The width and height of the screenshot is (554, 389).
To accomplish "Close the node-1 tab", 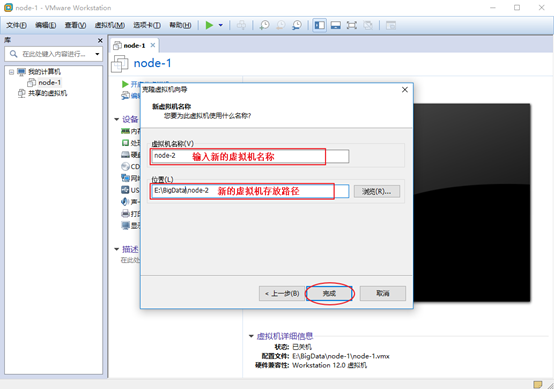I will click(x=153, y=45).
